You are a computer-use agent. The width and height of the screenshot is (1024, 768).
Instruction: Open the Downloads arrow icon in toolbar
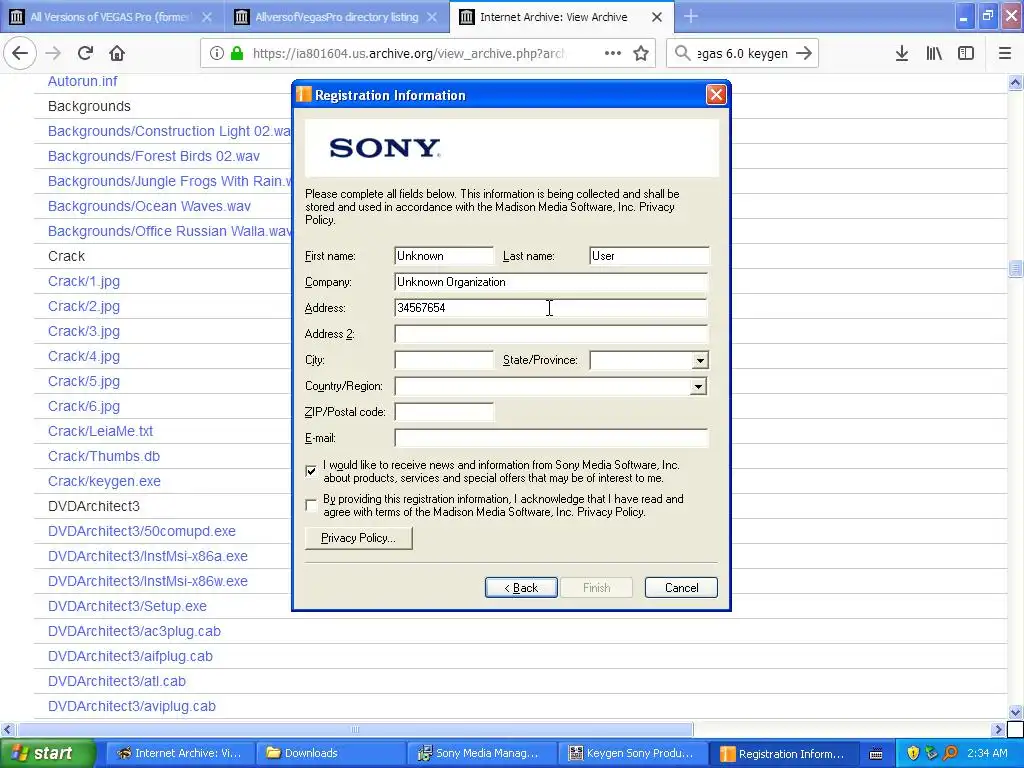point(901,53)
